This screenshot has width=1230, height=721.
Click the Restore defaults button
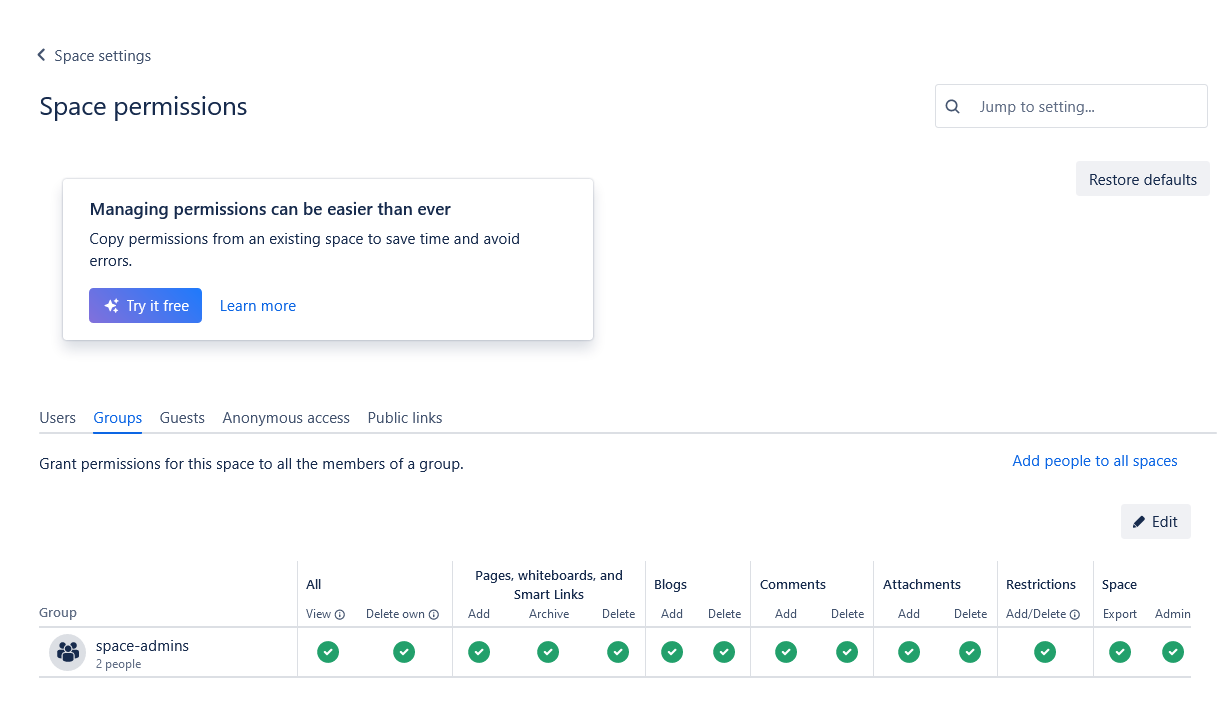[x=1143, y=179]
